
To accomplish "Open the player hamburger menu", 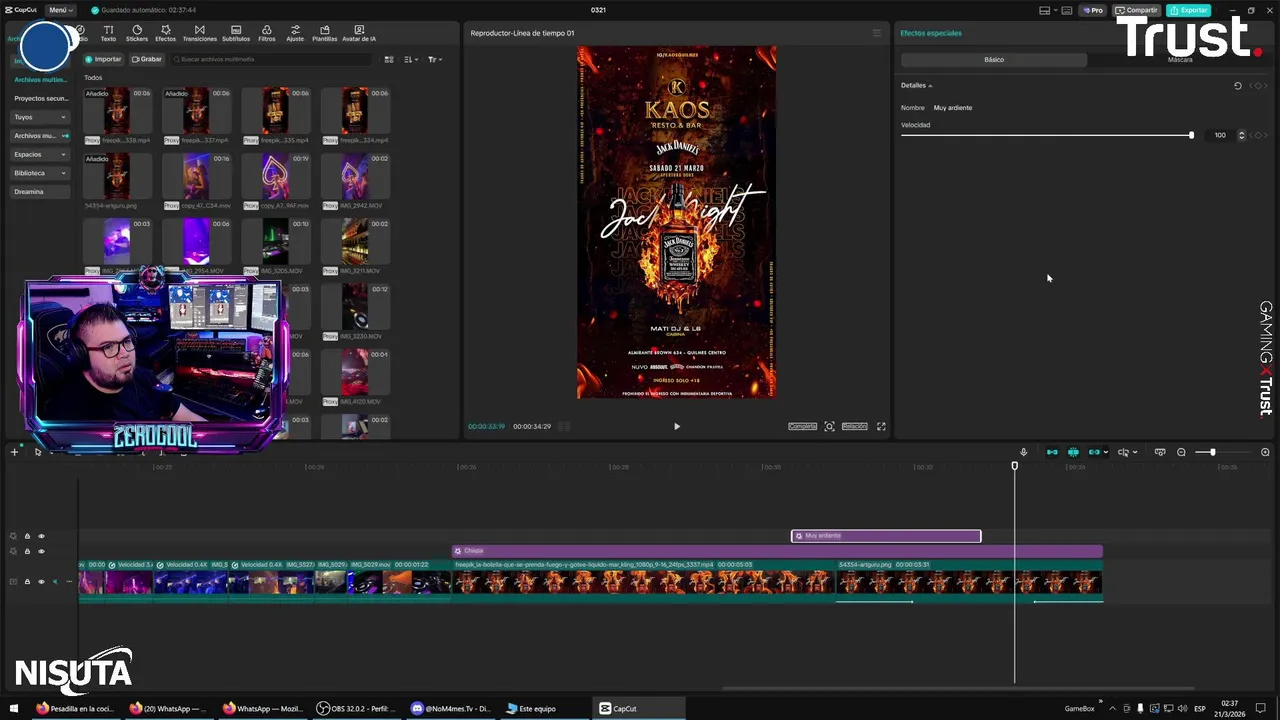I will click(877, 33).
